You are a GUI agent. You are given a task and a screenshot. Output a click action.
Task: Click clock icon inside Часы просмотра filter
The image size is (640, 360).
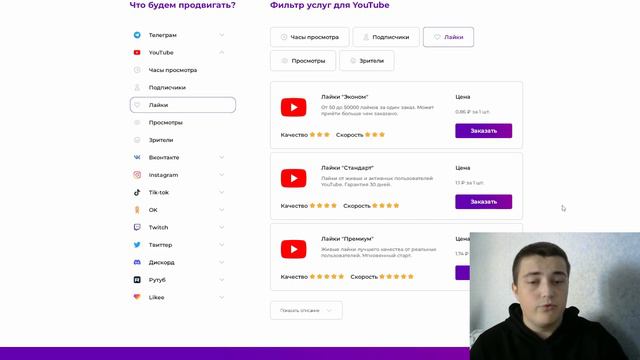[284, 37]
